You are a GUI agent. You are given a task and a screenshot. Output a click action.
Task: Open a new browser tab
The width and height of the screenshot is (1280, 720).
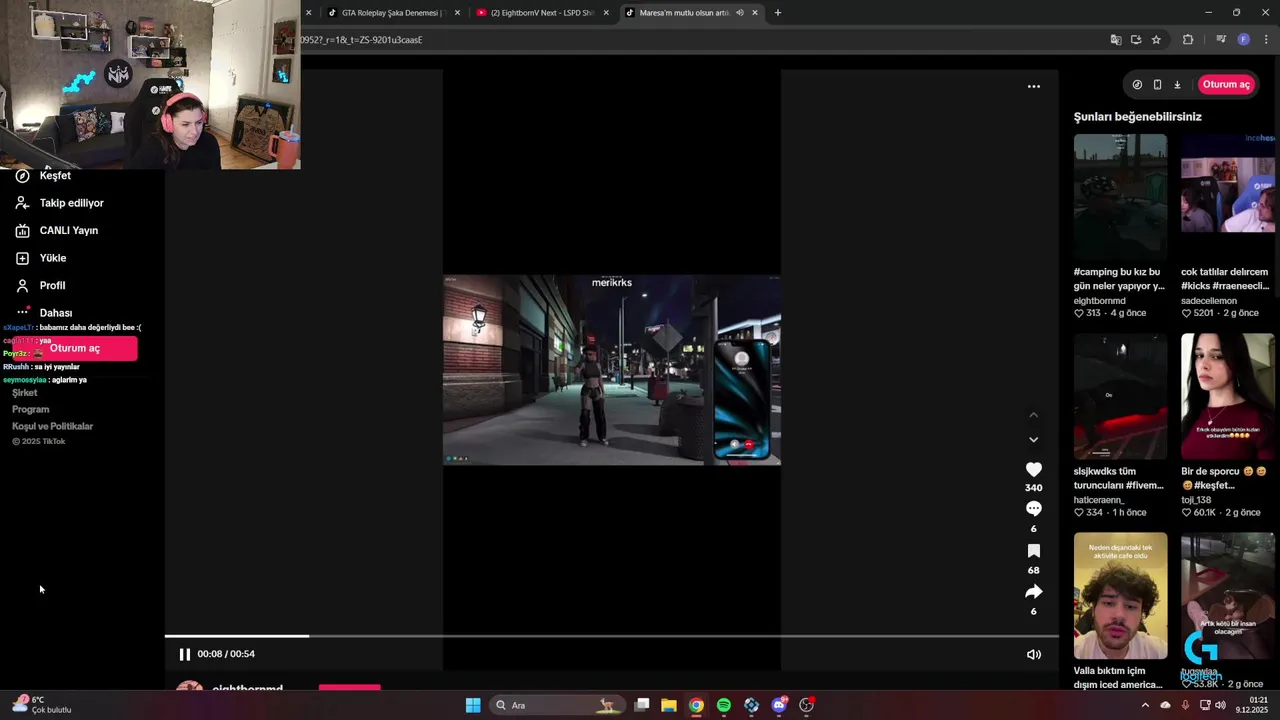[x=777, y=13]
